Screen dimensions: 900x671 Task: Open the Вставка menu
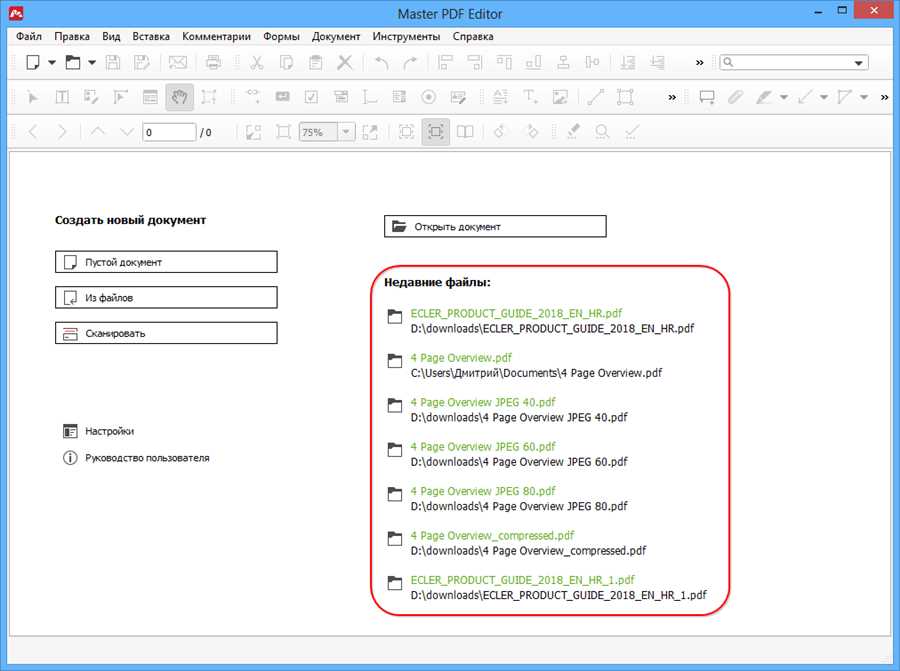click(151, 36)
